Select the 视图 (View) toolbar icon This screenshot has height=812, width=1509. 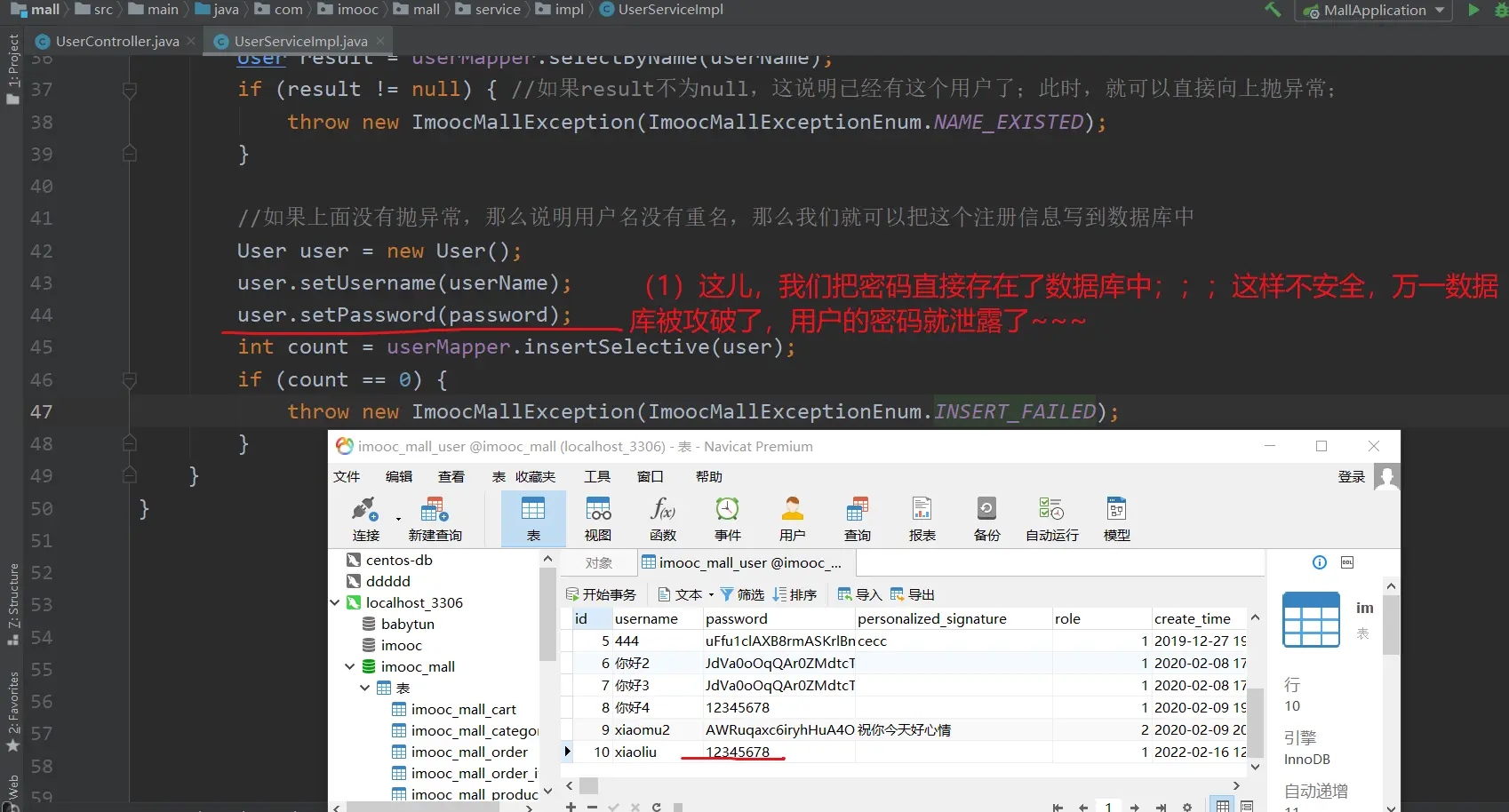click(x=598, y=519)
